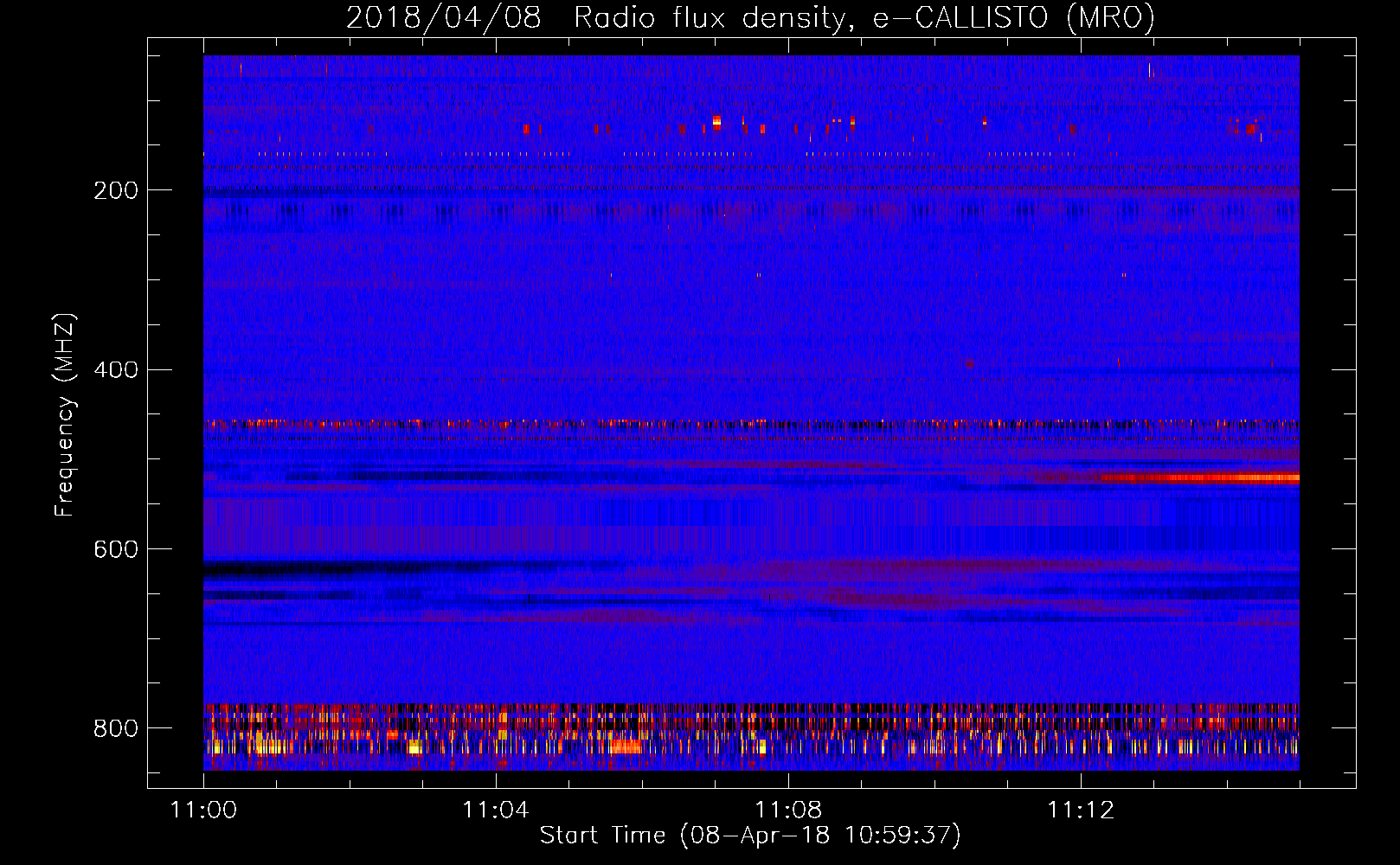Screen dimensions: 1400x865
Task: Click the 400 frequency tick label
Action: coord(116,370)
